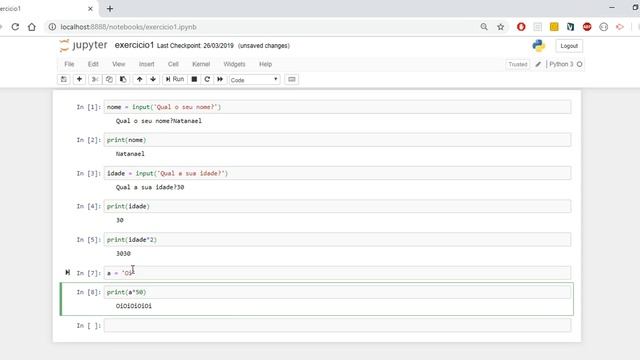Click the AdBlock extension icon
Image resolution: width=640 pixels, height=360 pixels.
pos(587,27)
